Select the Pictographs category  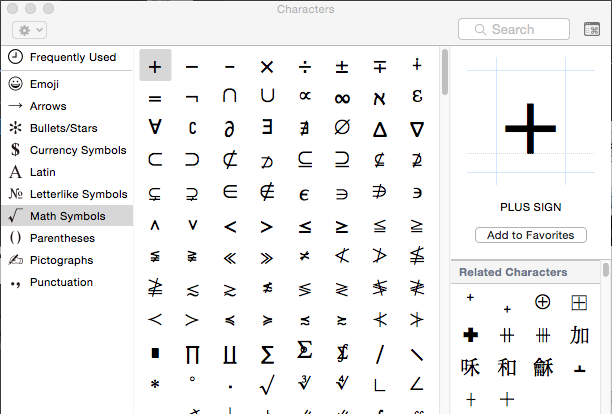67,260
